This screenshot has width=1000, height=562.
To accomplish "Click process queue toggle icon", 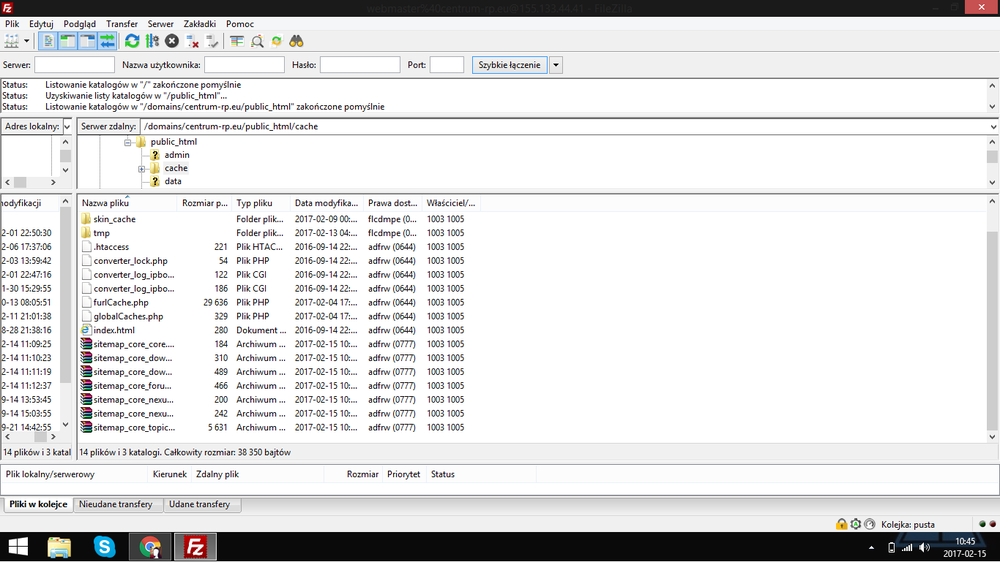I will [152, 41].
